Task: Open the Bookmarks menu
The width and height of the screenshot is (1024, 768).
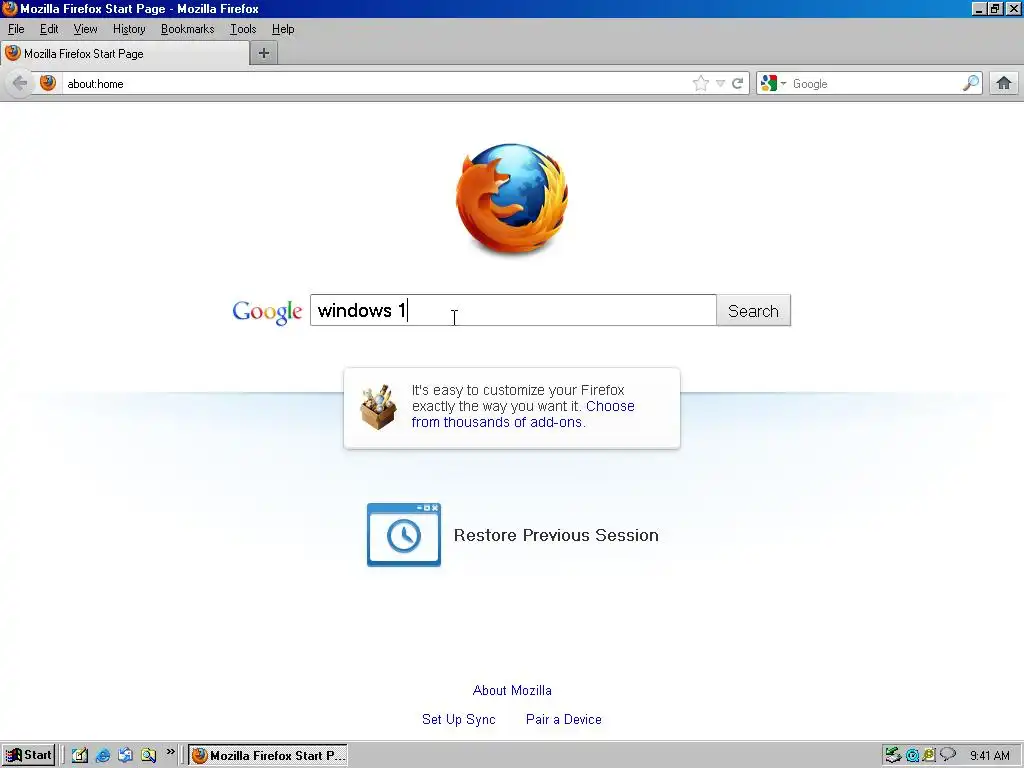Action: (187, 29)
